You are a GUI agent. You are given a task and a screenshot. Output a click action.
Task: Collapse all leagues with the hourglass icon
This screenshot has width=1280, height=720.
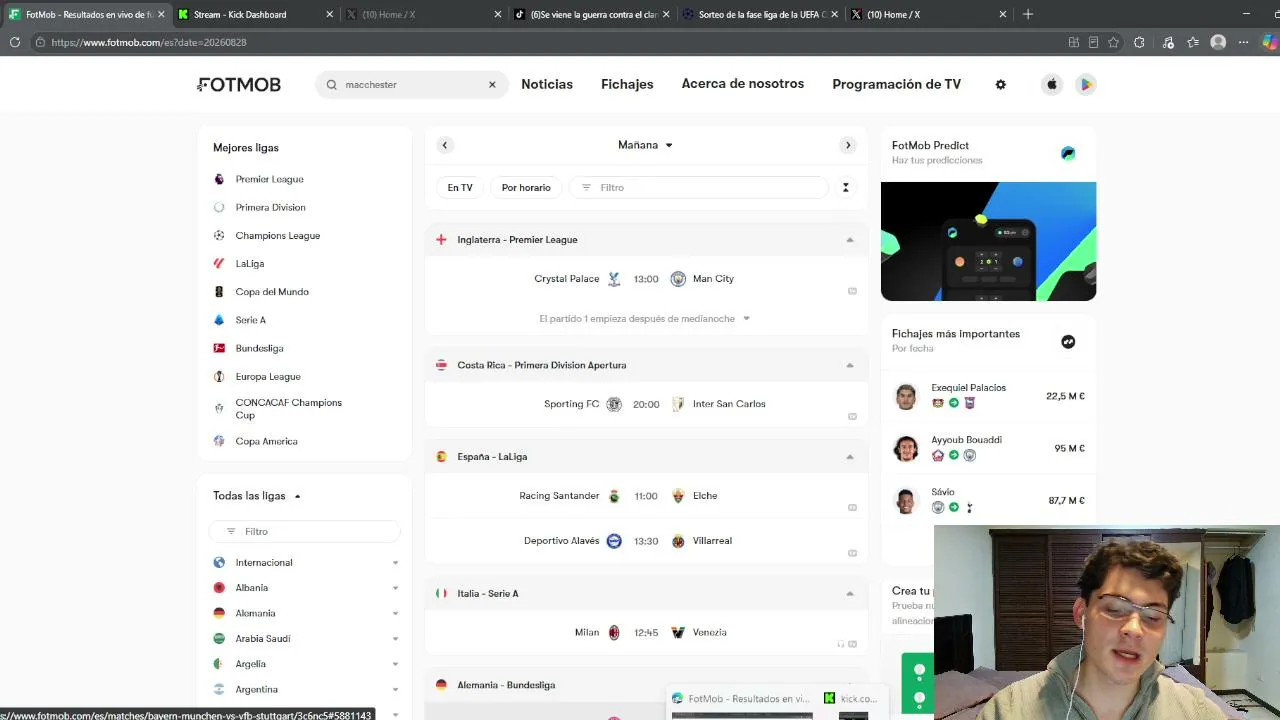coord(845,187)
